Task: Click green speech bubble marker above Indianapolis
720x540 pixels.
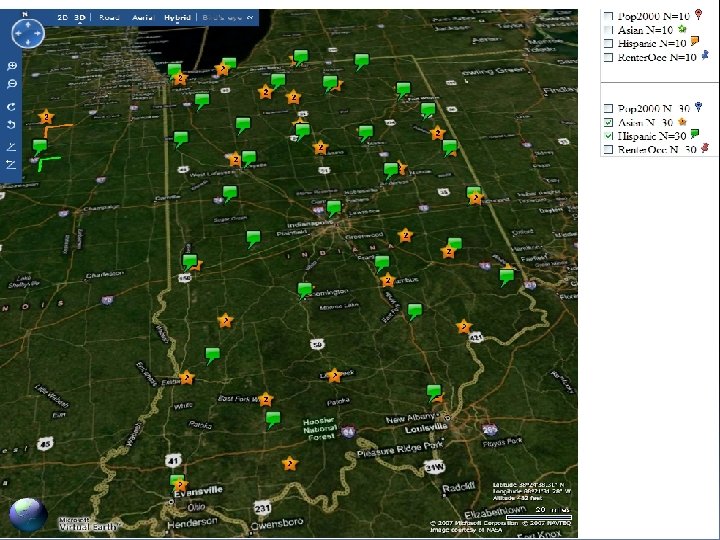Action: coord(334,208)
